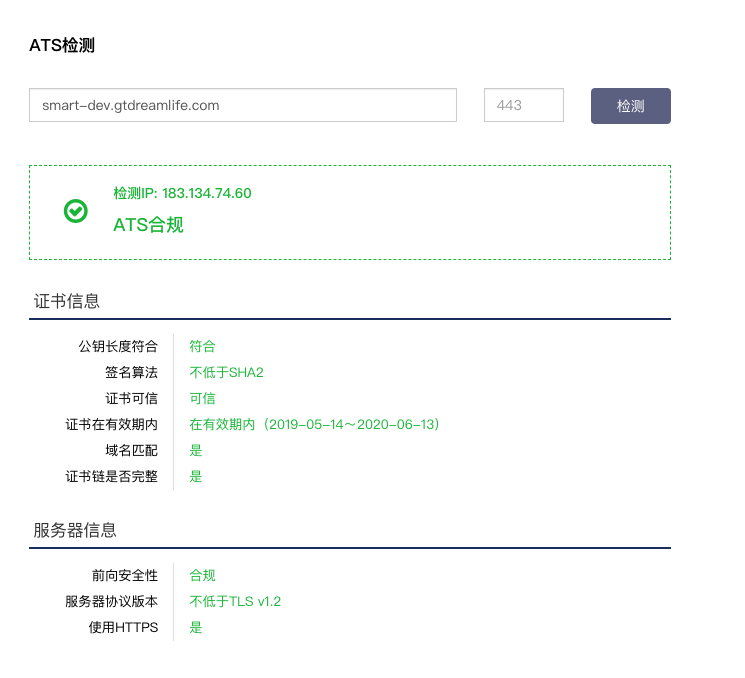Click the 不低于TLS v1.2 protocol value
The image size is (745, 678).
click(235, 601)
